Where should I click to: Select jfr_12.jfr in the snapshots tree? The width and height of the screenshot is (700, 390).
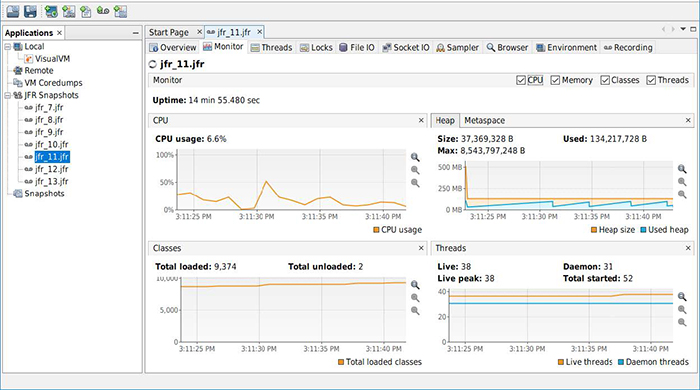pos(51,169)
